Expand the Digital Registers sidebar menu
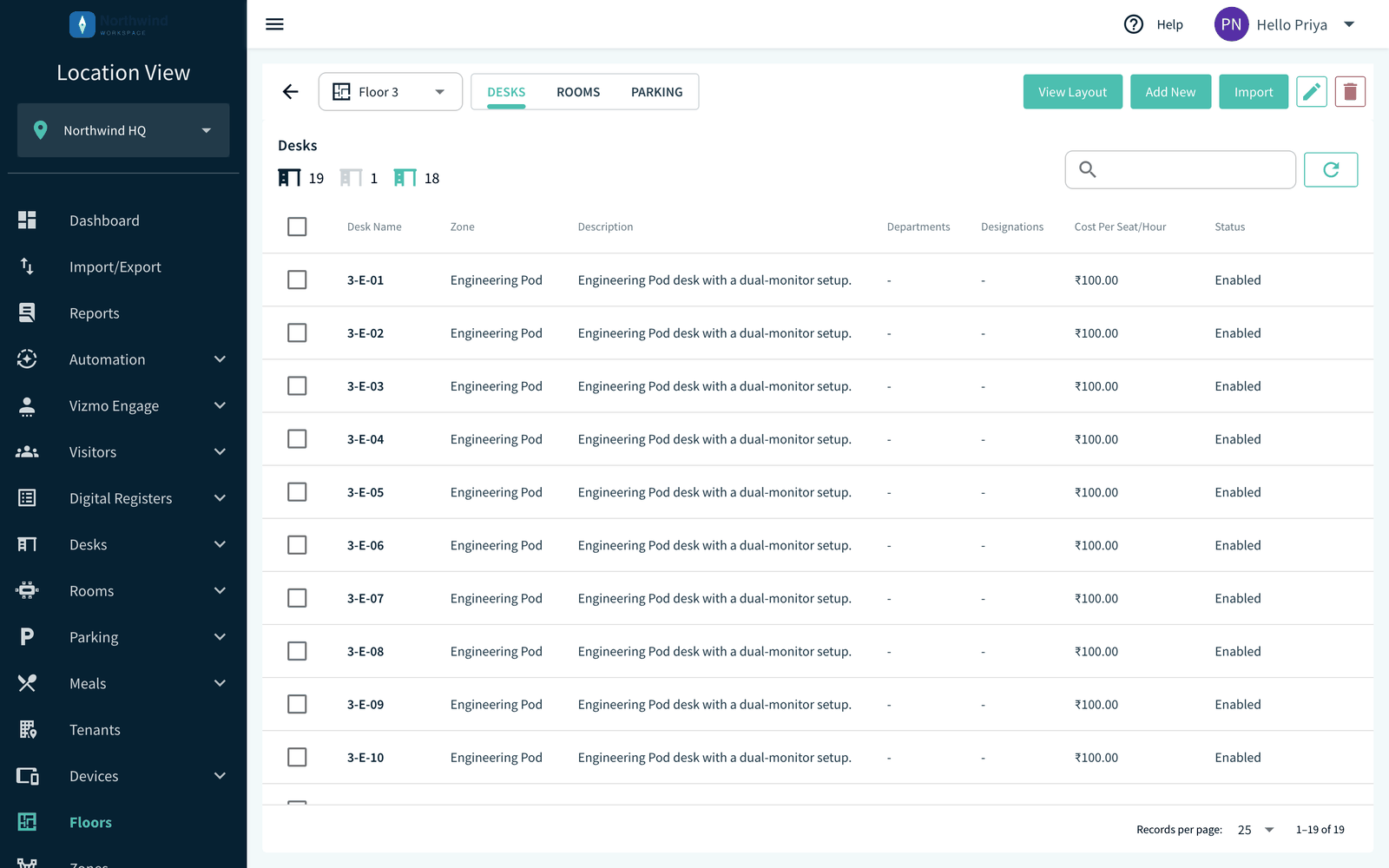1389x868 pixels. point(123,498)
